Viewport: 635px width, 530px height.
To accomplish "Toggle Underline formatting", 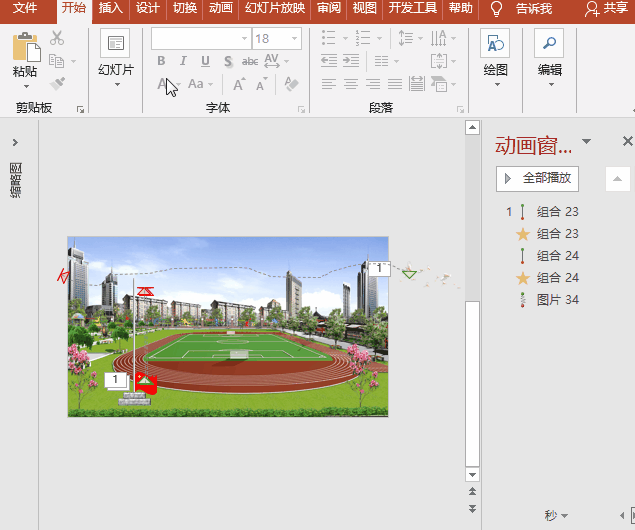I will pos(205,61).
